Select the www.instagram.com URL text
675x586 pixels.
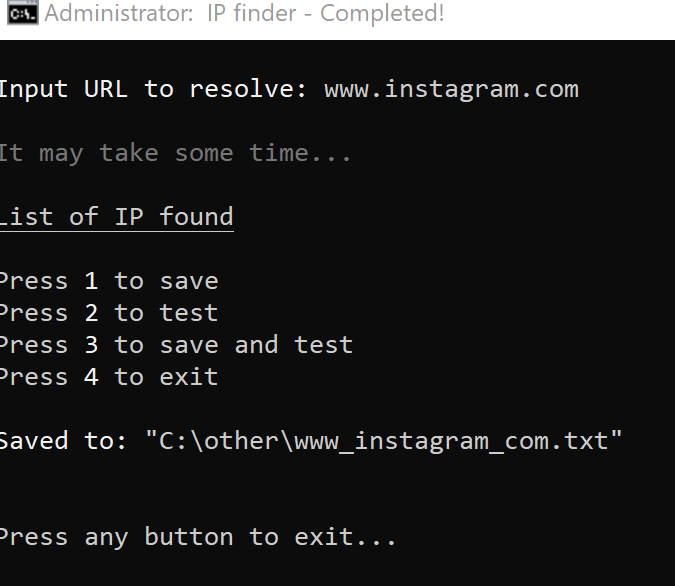tap(451, 90)
